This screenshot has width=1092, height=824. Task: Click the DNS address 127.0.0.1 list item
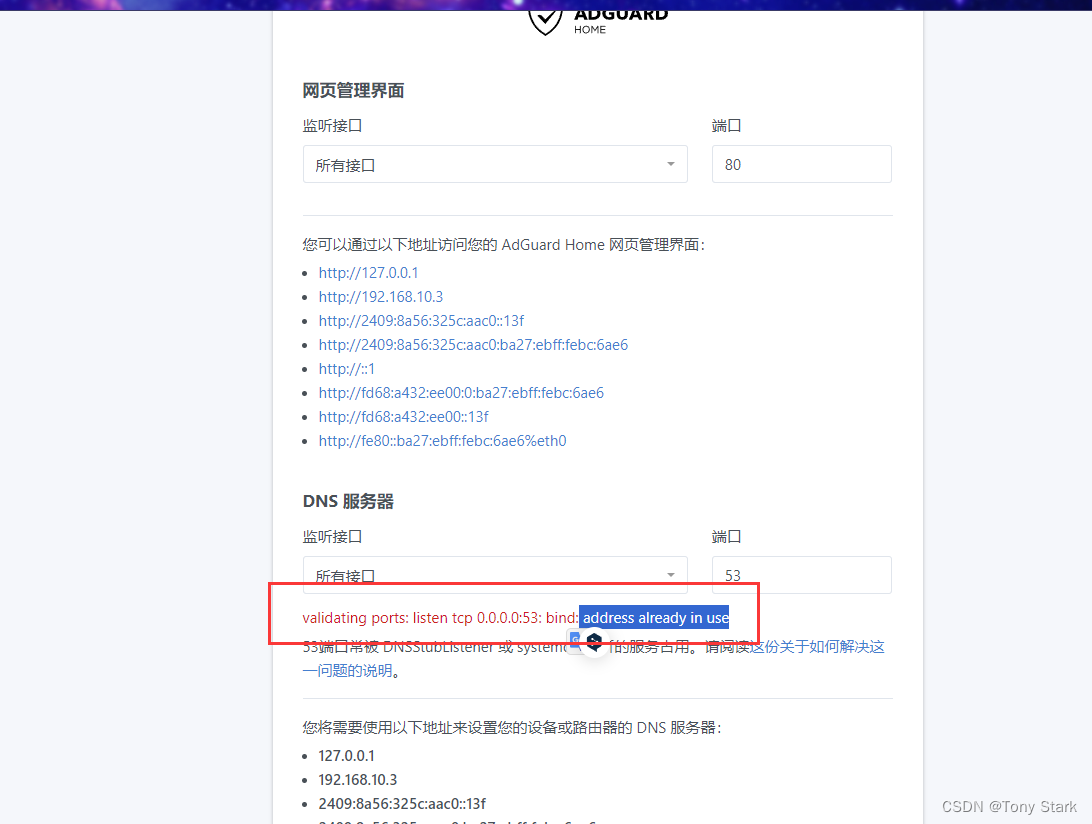click(x=346, y=756)
